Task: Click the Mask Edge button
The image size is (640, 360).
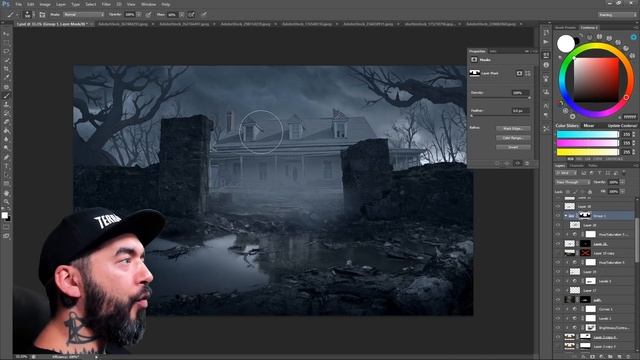Action: click(x=513, y=129)
